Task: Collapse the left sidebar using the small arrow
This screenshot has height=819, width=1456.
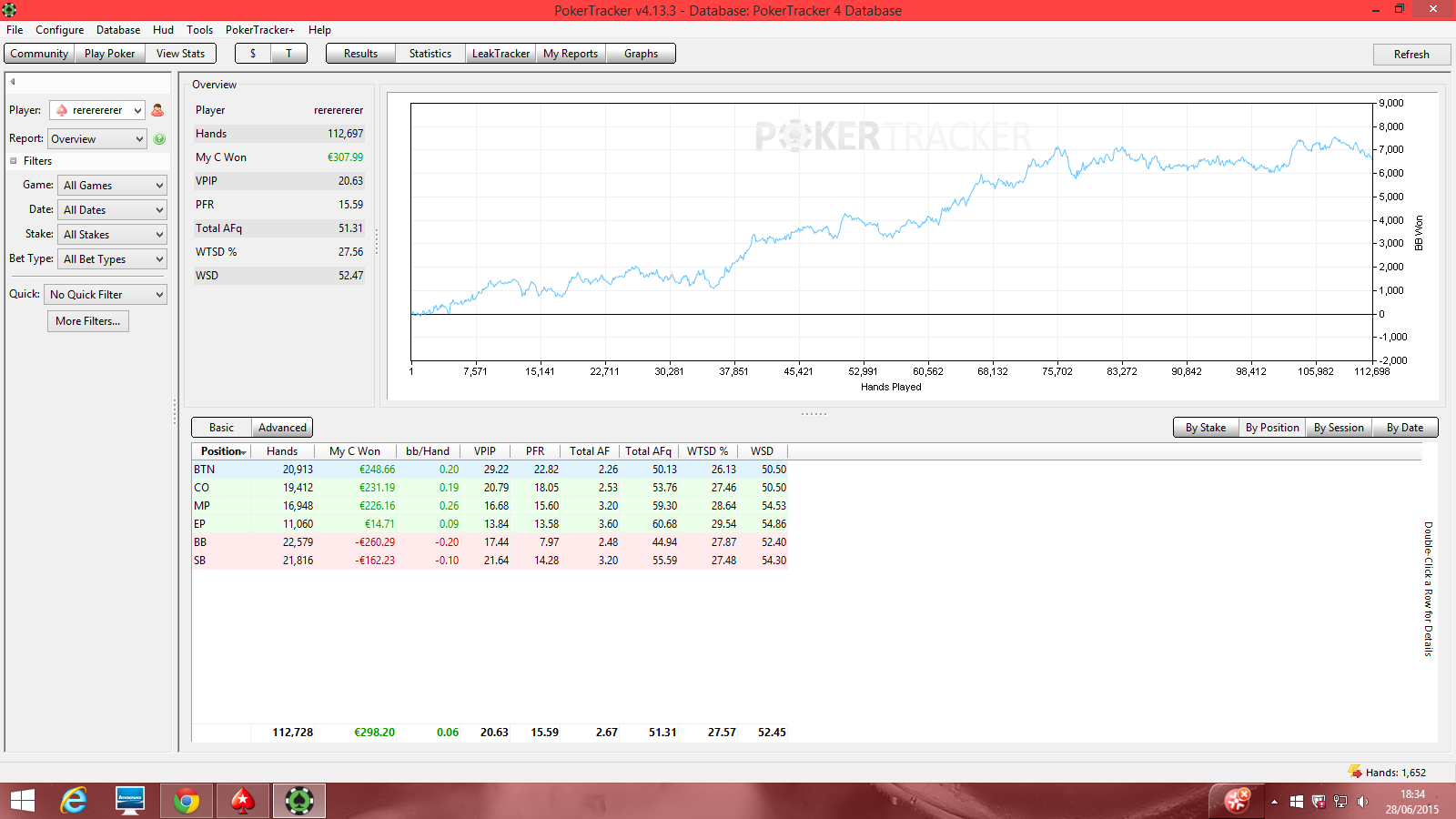Action: (13, 82)
